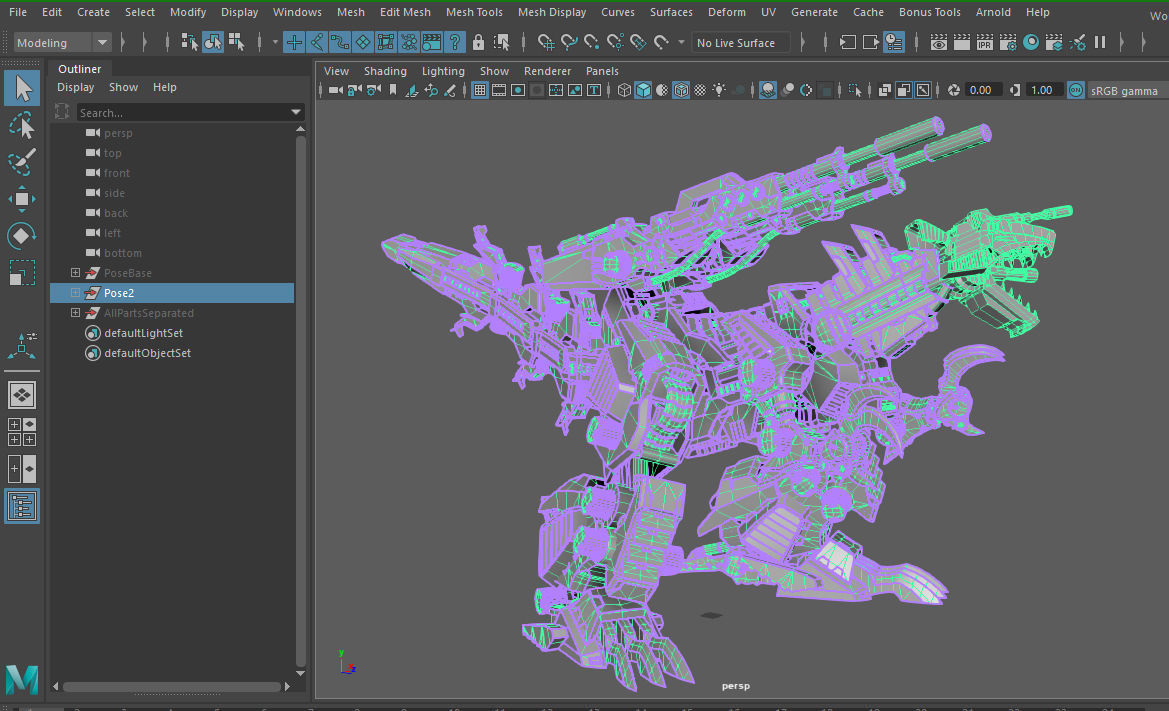Open the Outliner Display menu
This screenshot has width=1169, height=711.
click(x=76, y=87)
